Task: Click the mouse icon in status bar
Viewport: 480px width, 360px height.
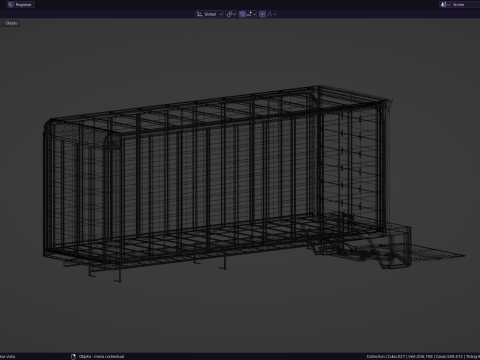Action: point(73,356)
